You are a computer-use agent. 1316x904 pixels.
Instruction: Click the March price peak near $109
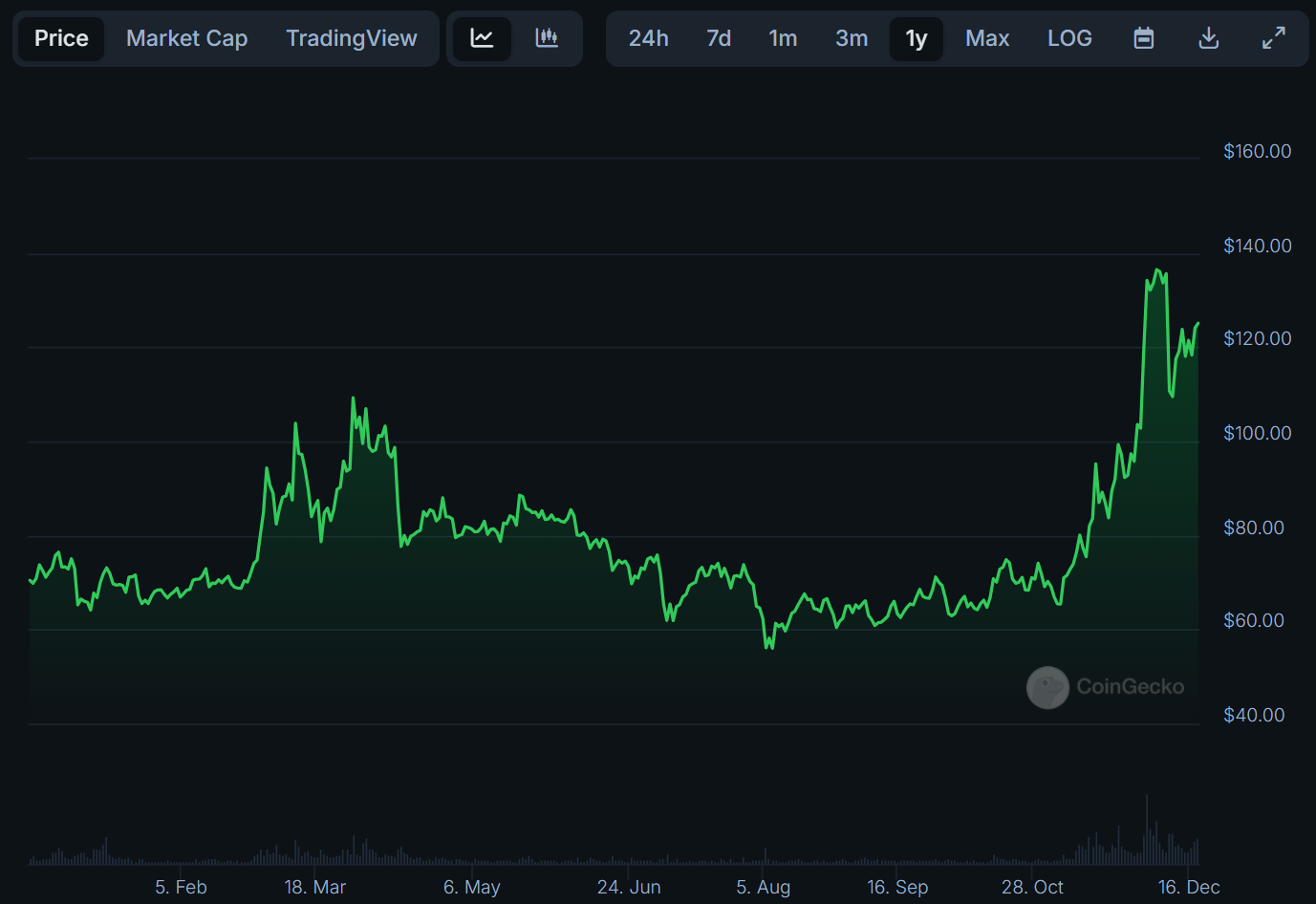tap(353, 398)
